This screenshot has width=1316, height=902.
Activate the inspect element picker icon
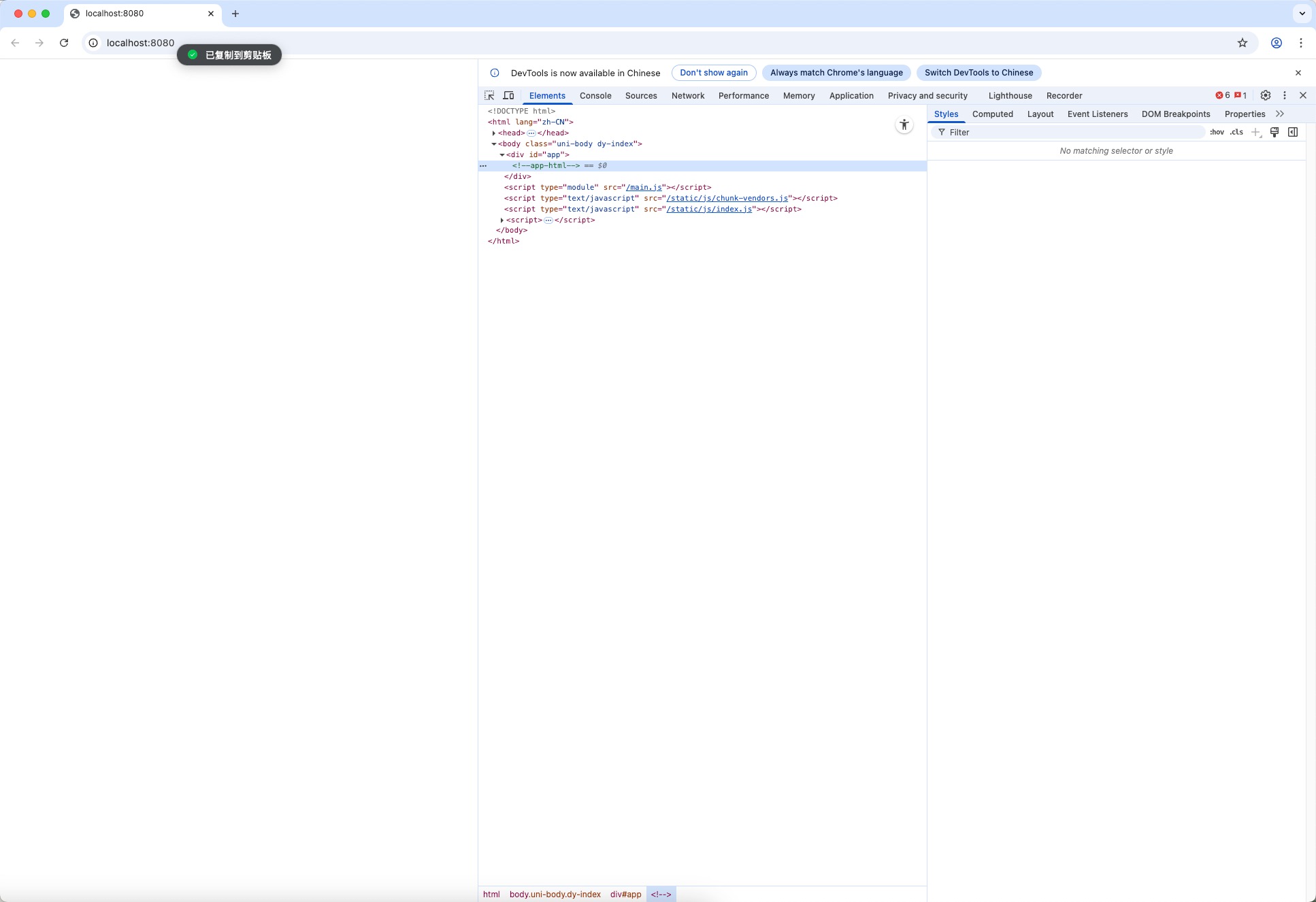point(489,95)
